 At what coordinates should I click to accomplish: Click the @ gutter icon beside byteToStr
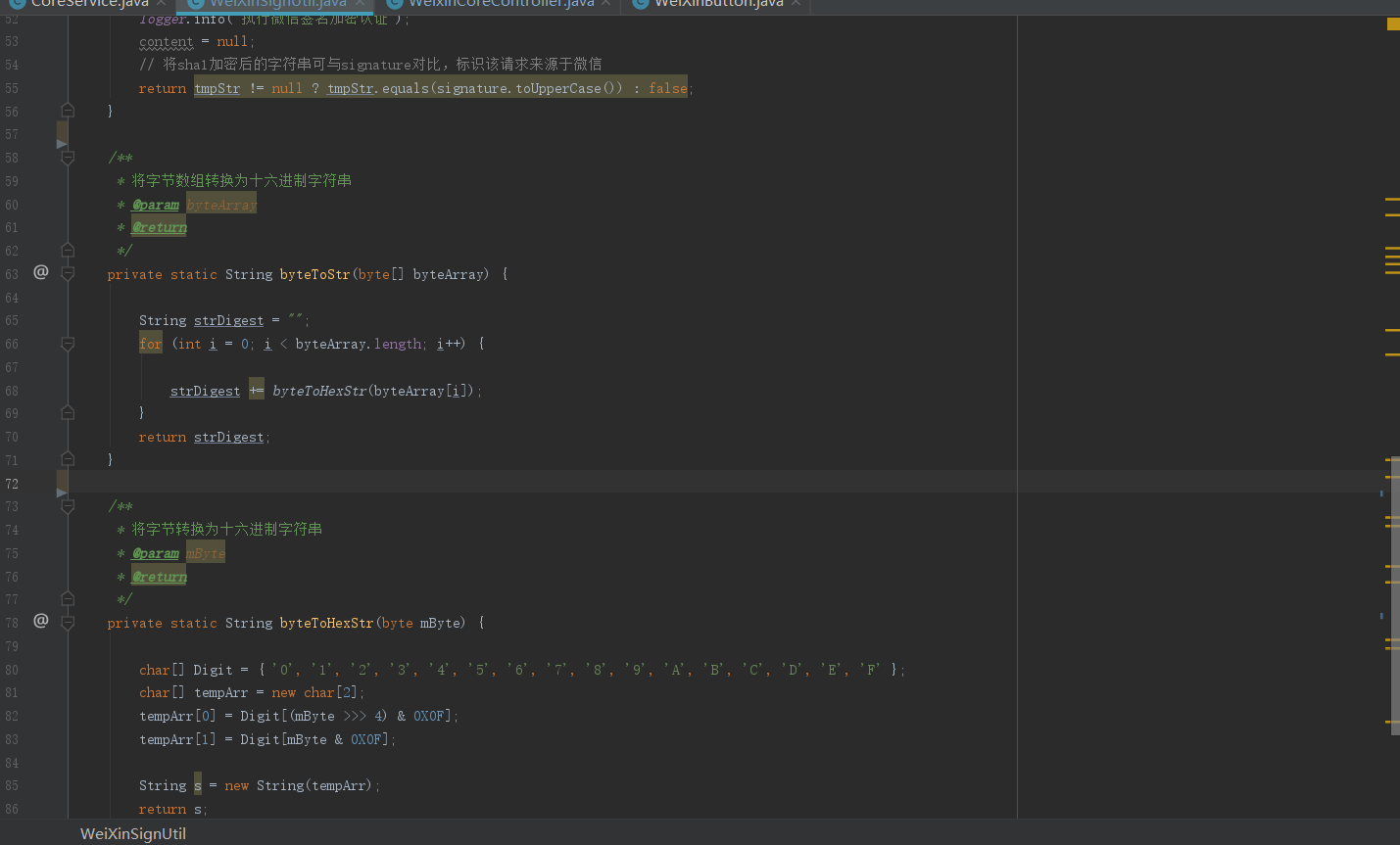click(41, 272)
